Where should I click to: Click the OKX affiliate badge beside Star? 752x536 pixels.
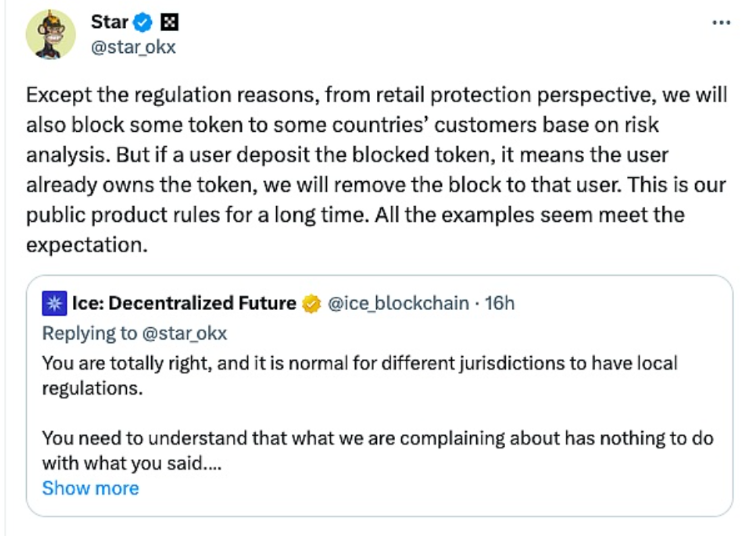(169, 22)
